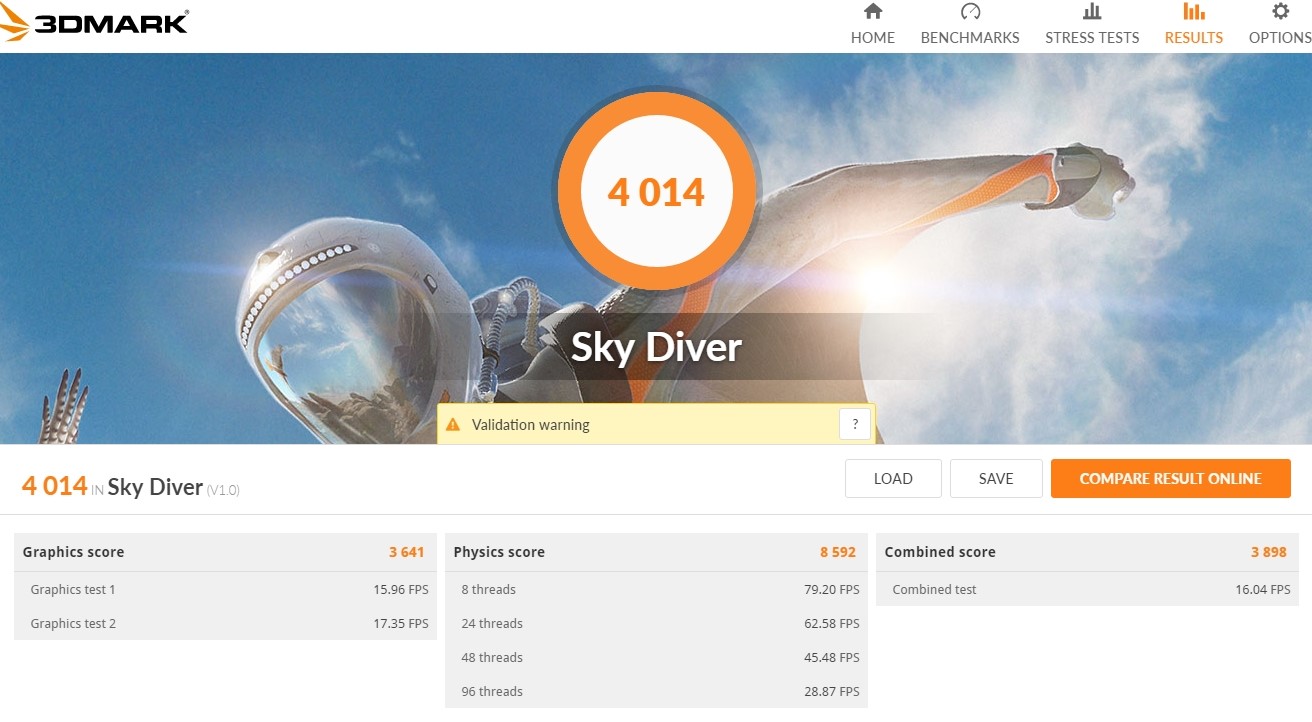Open Benchmarks via the gauge icon
Viewport: 1312px width, 722px height.
click(x=970, y=12)
